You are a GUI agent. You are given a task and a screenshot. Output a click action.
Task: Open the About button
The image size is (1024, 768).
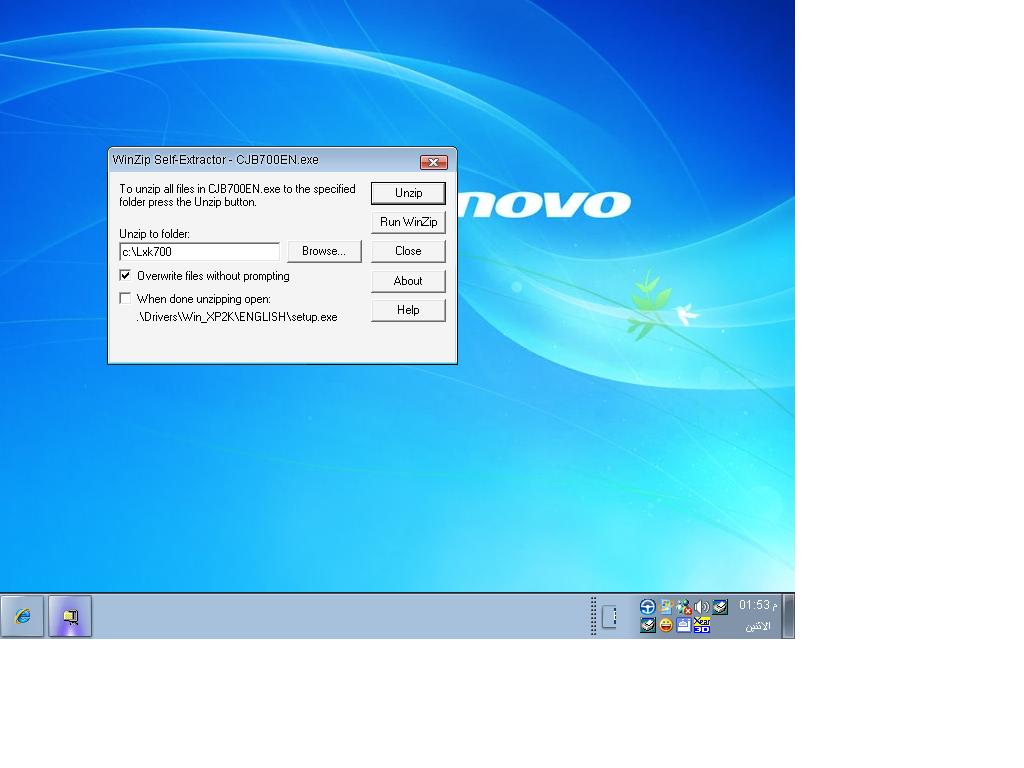coord(408,281)
